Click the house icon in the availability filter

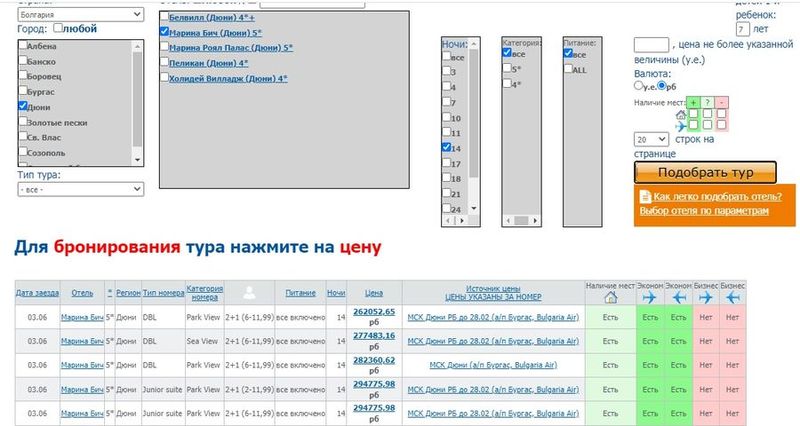(x=681, y=114)
